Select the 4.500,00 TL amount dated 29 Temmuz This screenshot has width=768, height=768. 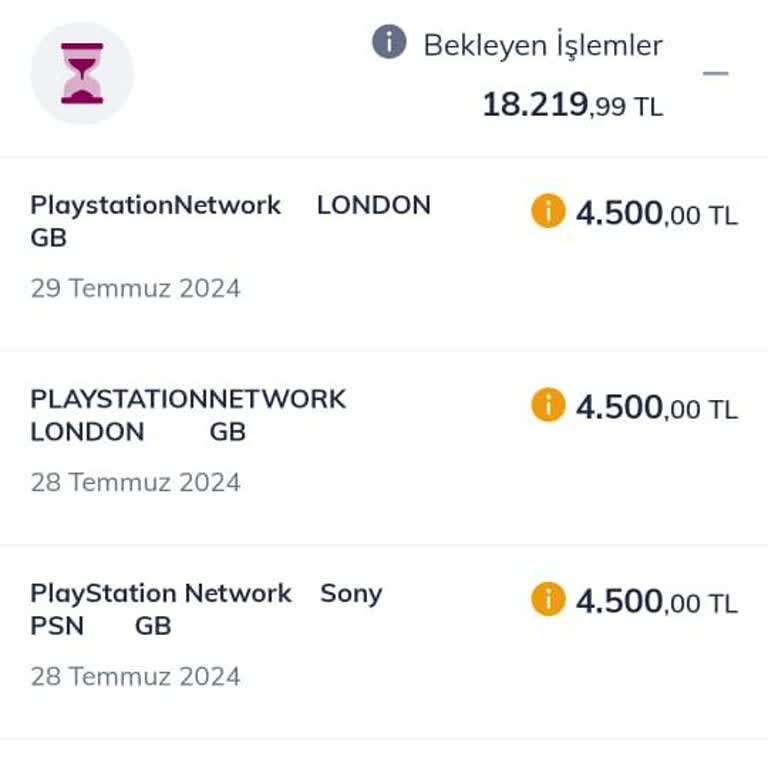click(x=656, y=213)
